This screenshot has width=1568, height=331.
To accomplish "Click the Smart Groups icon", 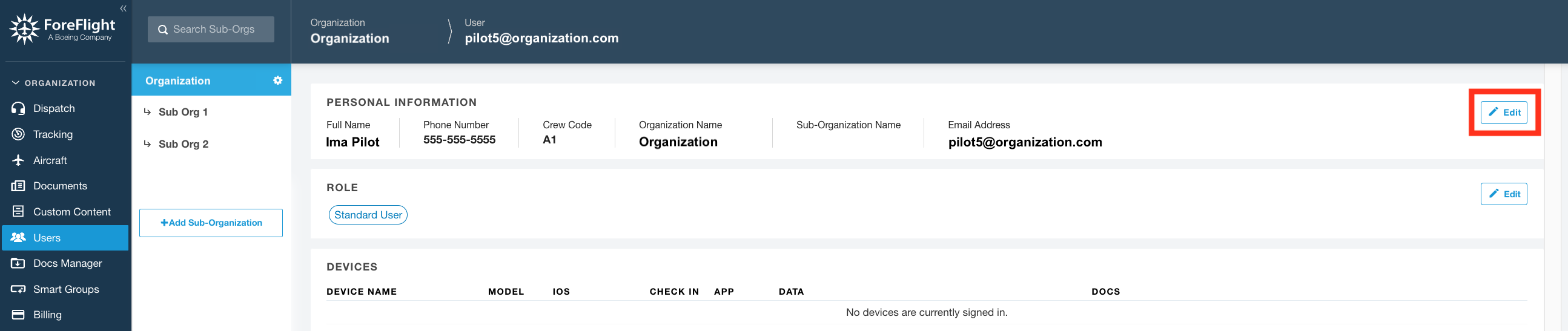I will pyautogui.click(x=18, y=290).
